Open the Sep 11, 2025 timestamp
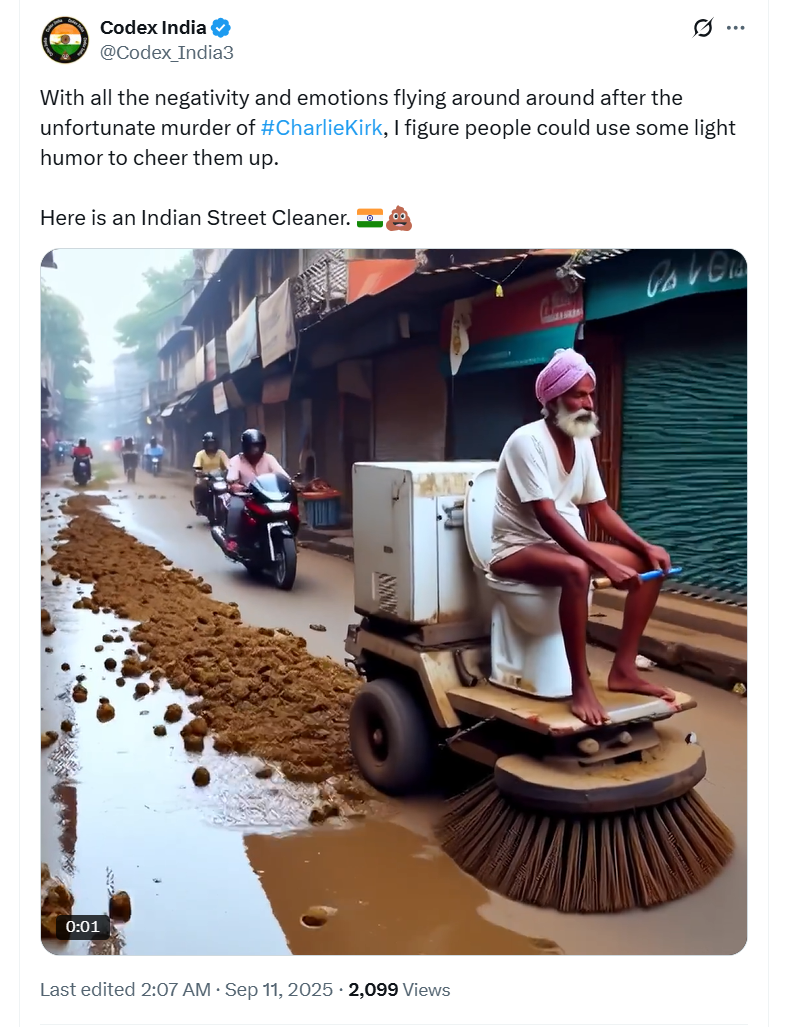 click(279, 989)
